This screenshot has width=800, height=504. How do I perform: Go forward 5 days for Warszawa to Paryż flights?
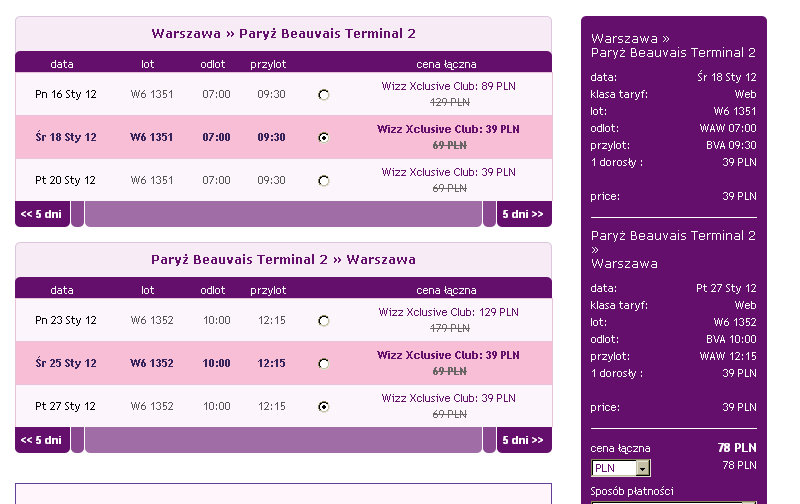[x=524, y=214]
